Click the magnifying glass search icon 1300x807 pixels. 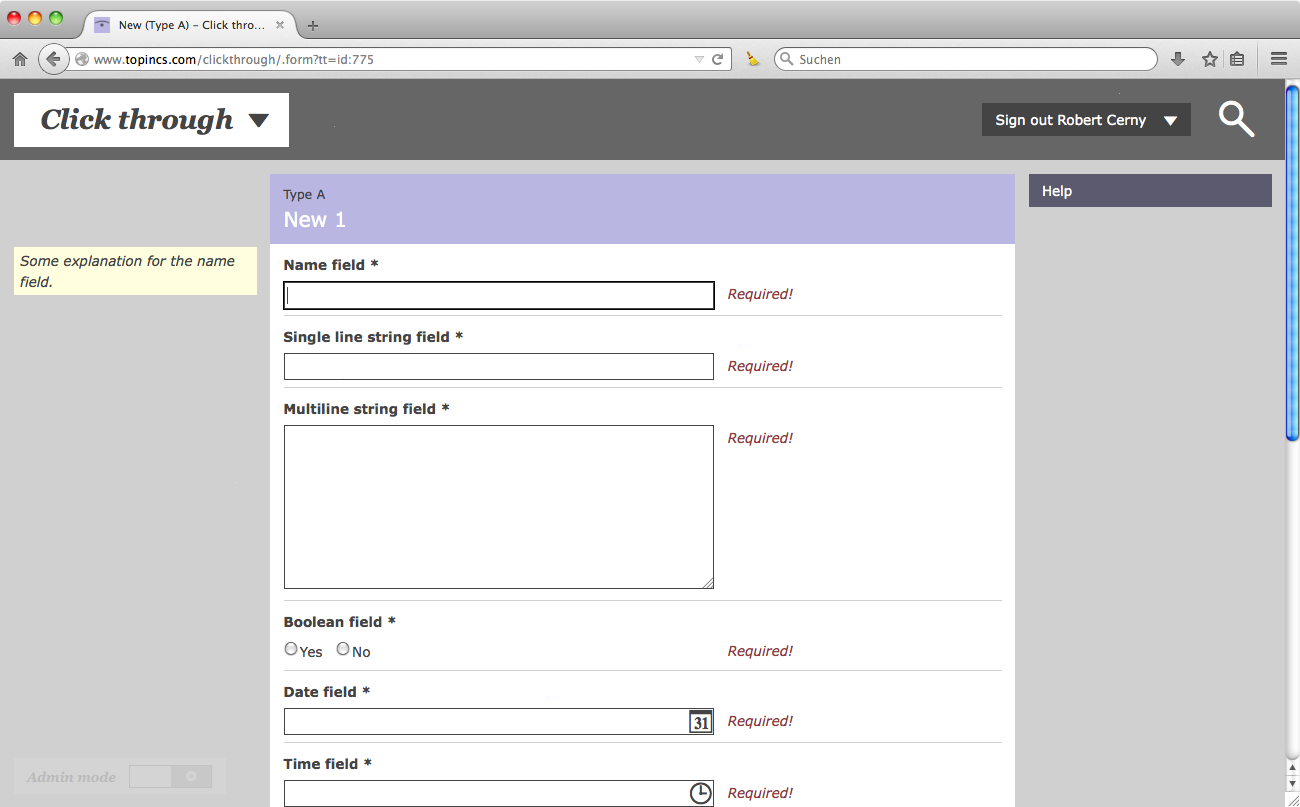pyautogui.click(x=1236, y=120)
